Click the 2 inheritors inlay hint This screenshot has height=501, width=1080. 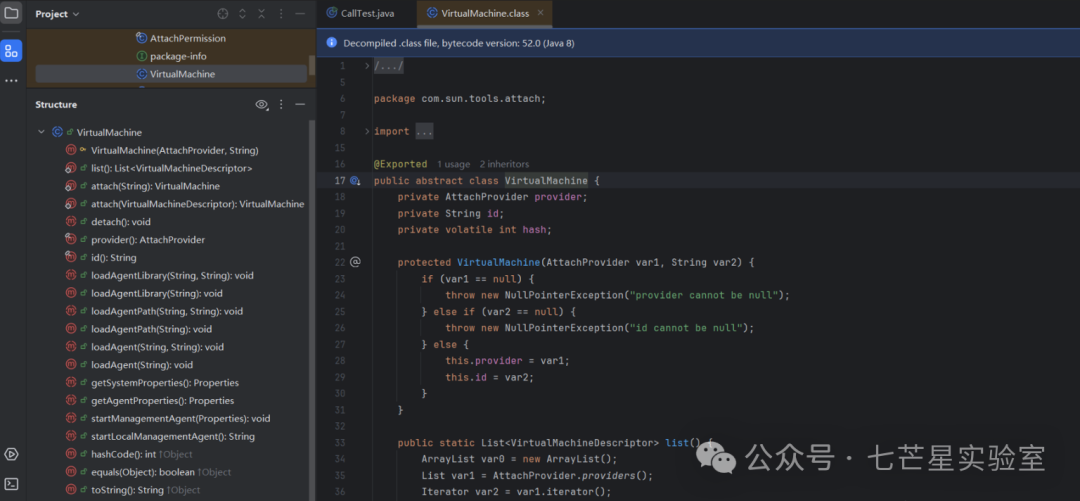point(504,164)
